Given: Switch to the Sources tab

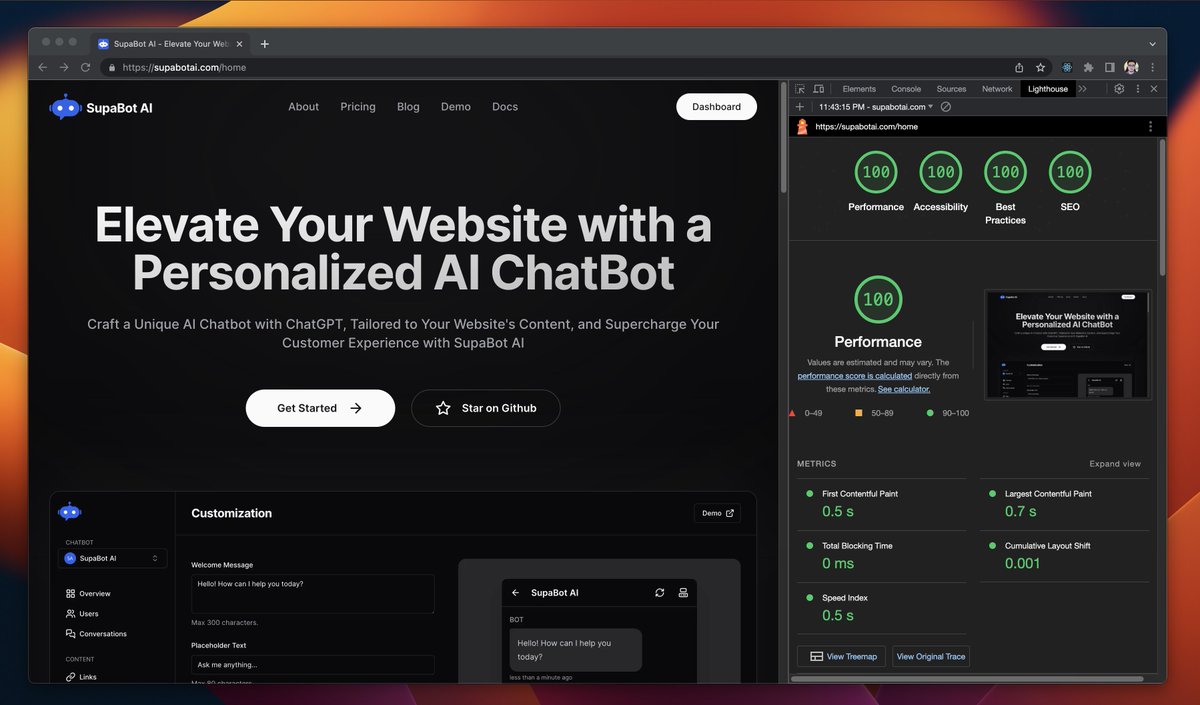Looking at the screenshot, I should tap(951, 89).
